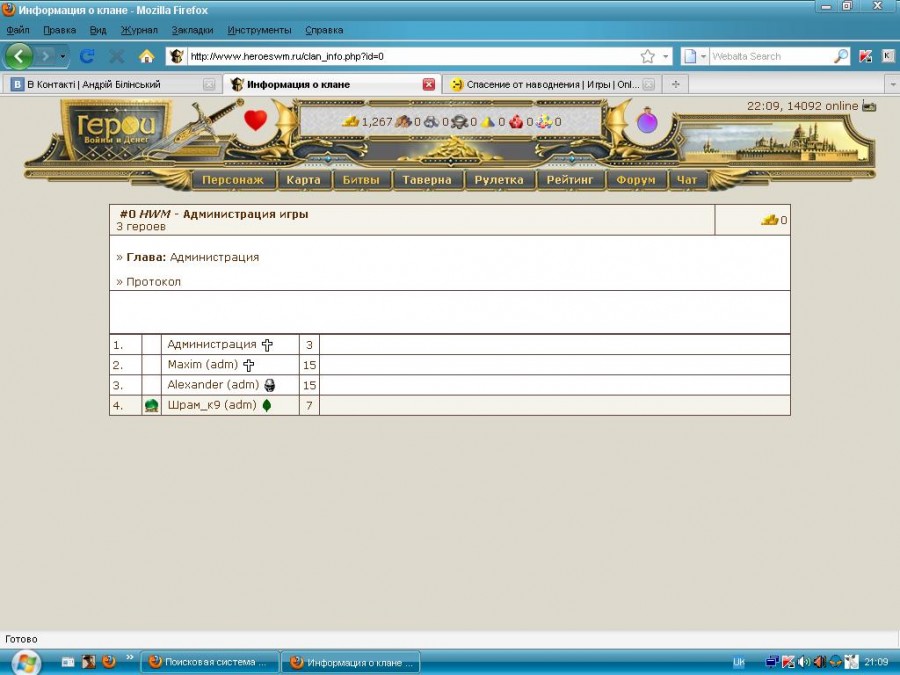Visit the Таверна page
The image size is (900, 675).
click(427, 180)
